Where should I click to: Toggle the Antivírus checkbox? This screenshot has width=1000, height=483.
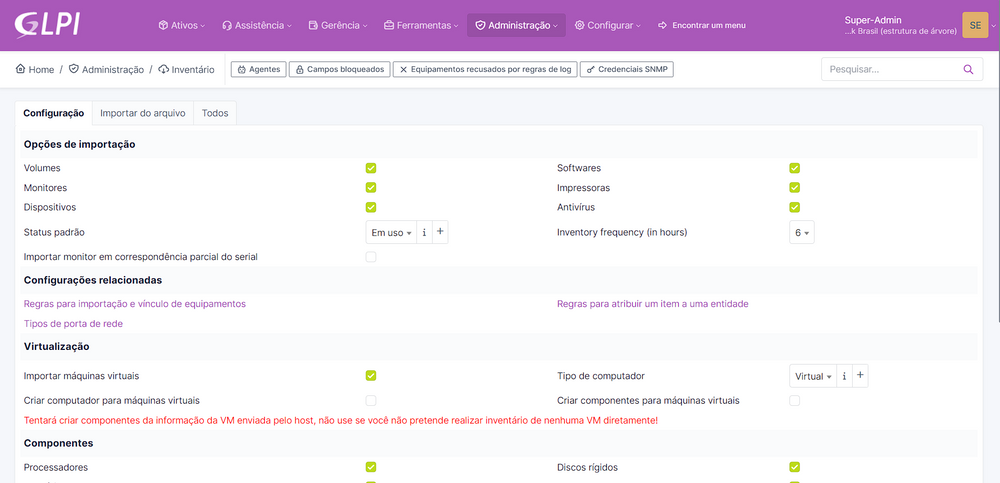[795, 207]
